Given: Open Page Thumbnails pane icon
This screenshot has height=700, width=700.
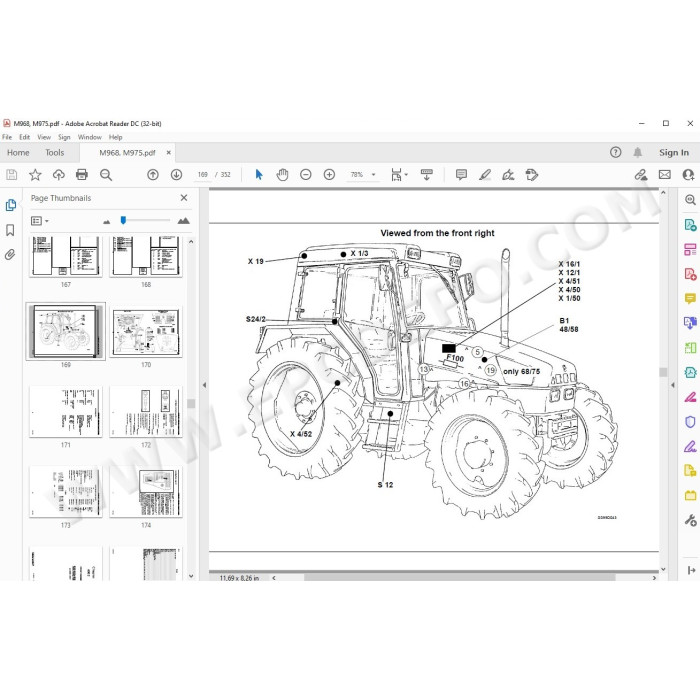Looking at the screenshot, I should point(11,205).
